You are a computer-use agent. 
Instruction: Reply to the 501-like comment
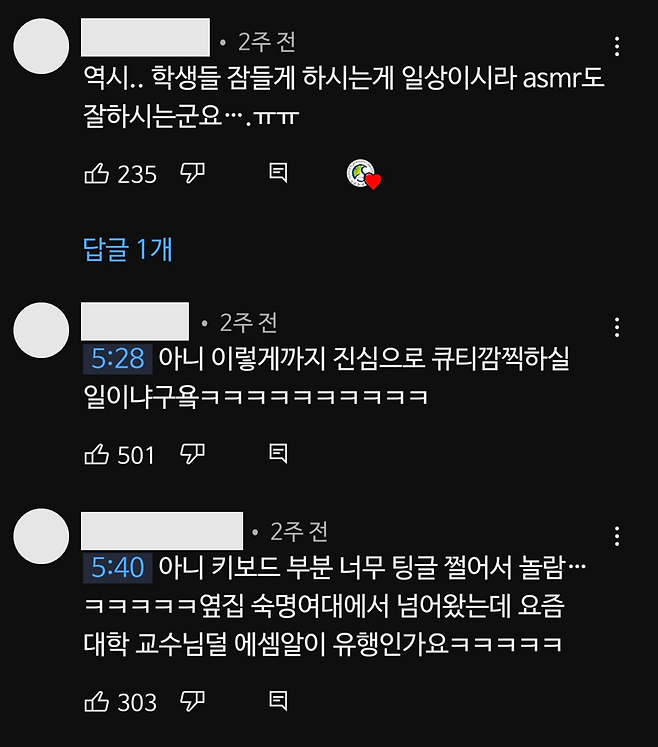click(278, 454)
